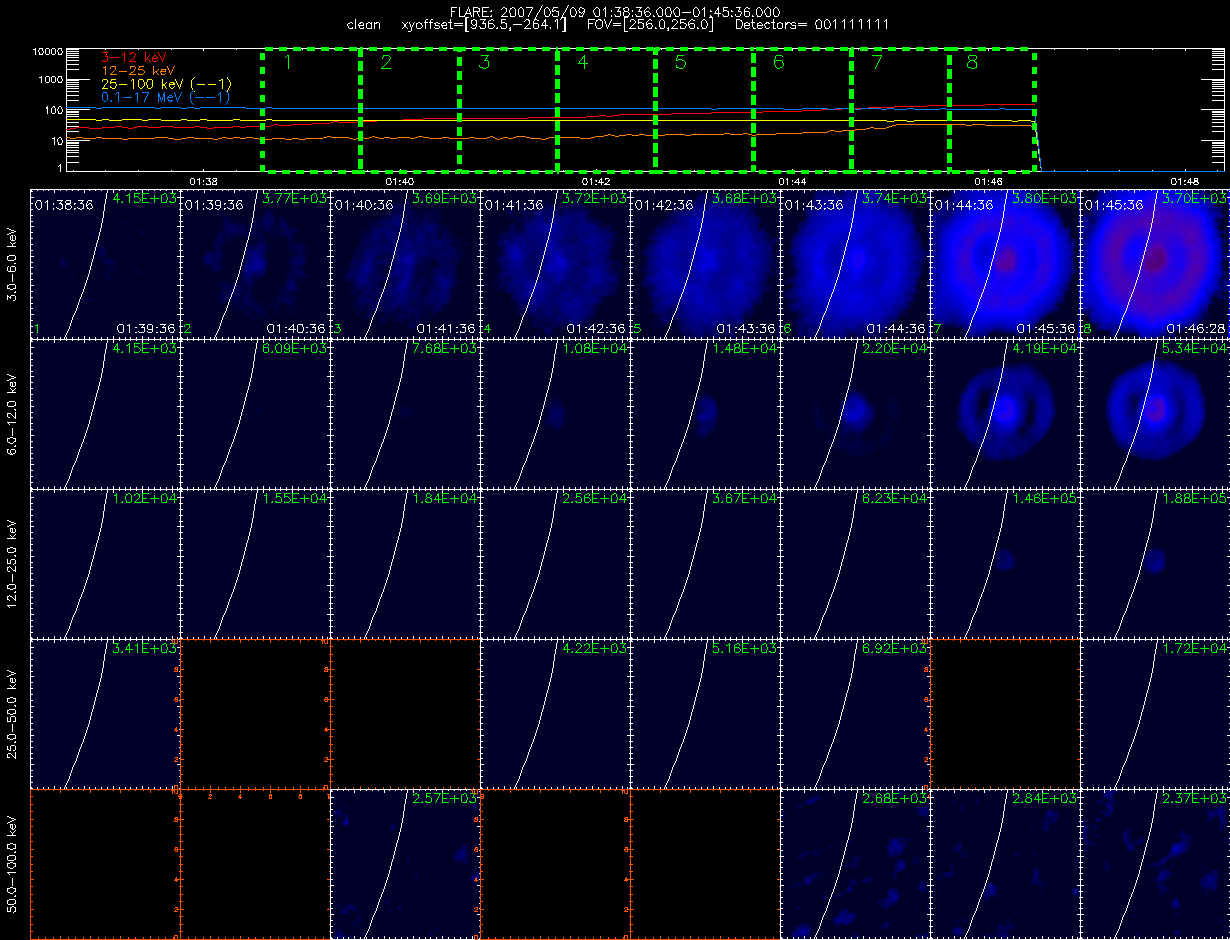The height and width of the screenshot is (940, 1230).
Task: Click the '01:38' time axis label
Action: coord(203,181)
